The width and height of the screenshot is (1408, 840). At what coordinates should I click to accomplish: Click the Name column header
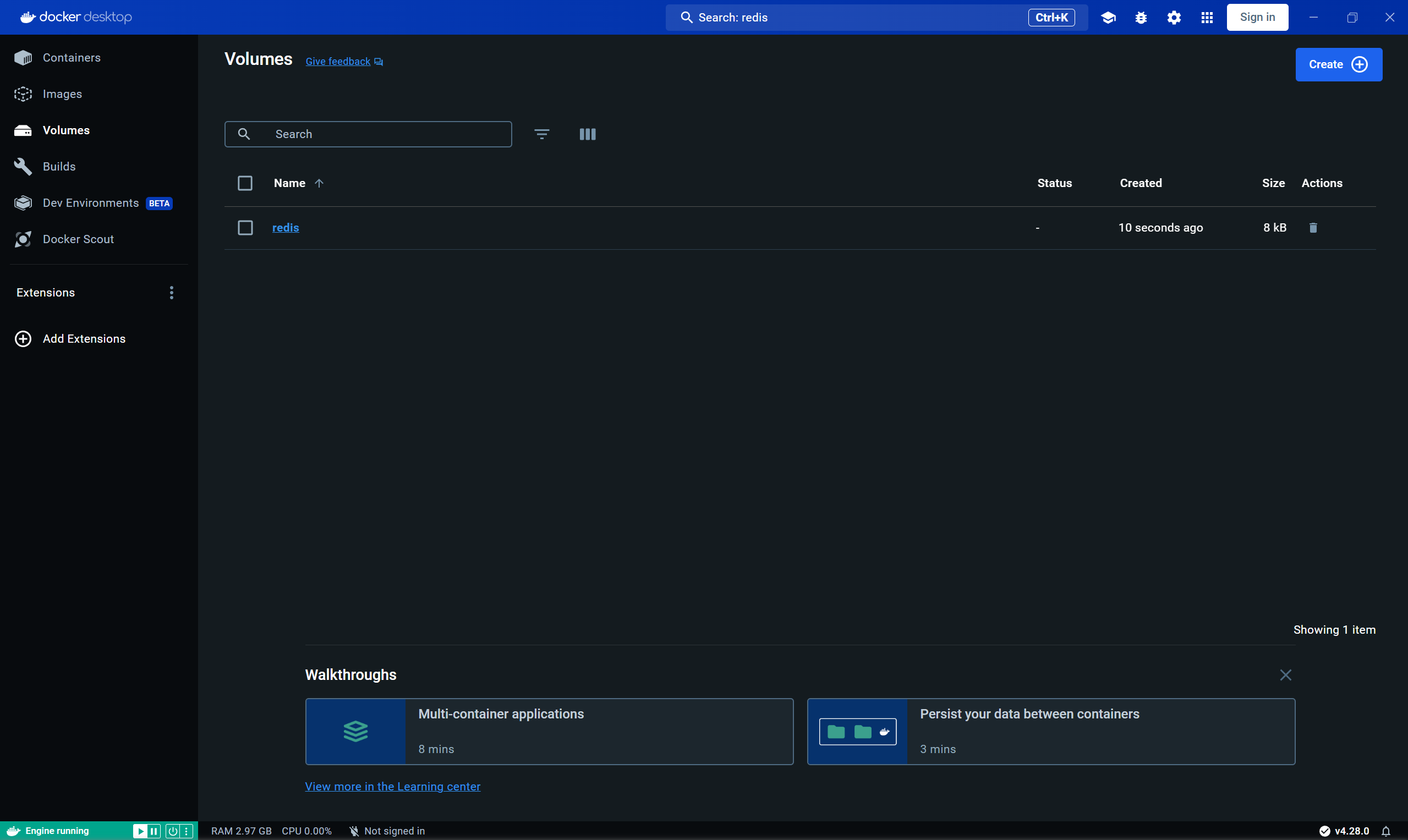(x=289, y=183)
